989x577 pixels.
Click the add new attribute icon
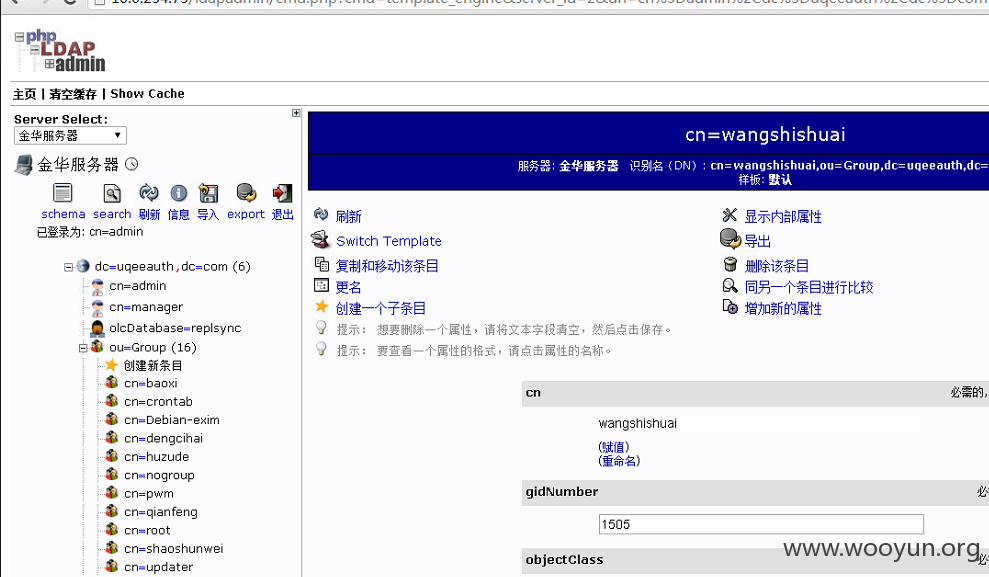(x=730, y=307)
